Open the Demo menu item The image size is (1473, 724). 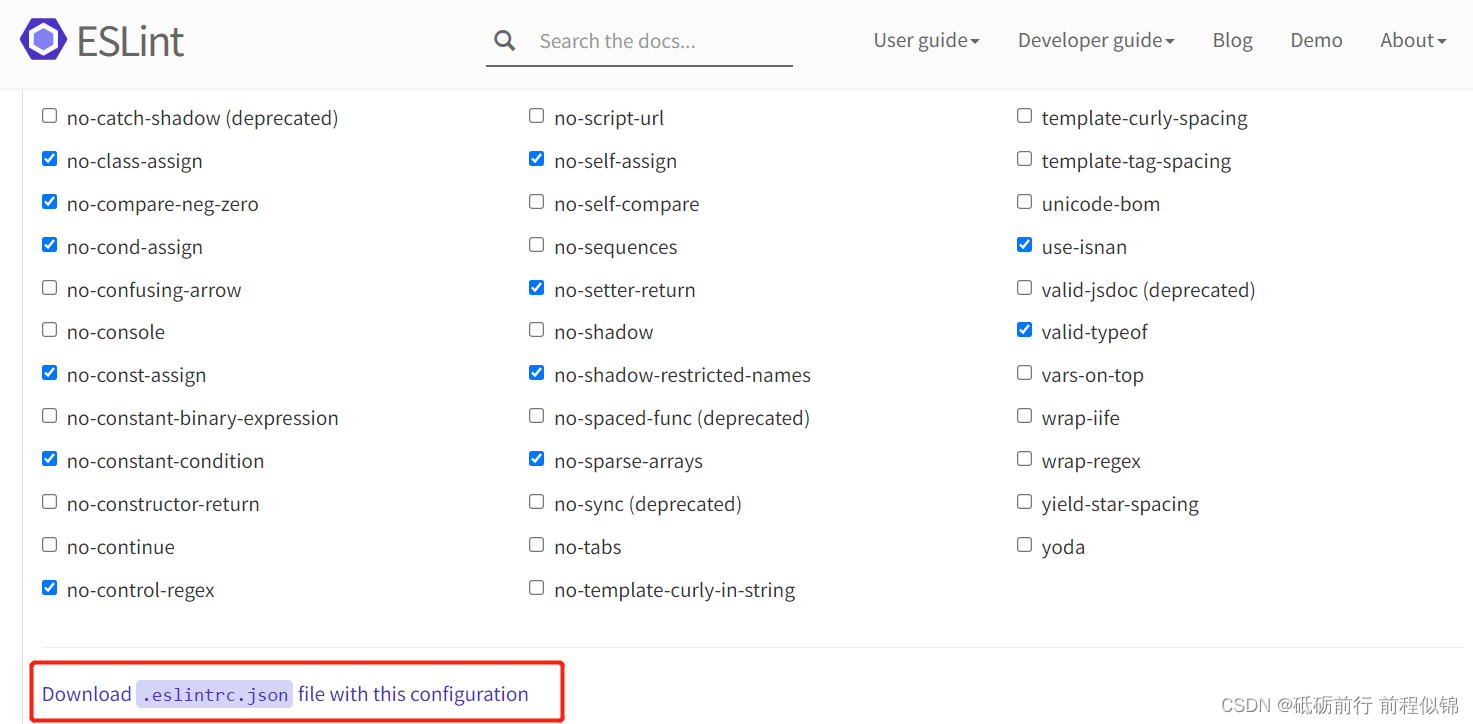coord(1316,41)
